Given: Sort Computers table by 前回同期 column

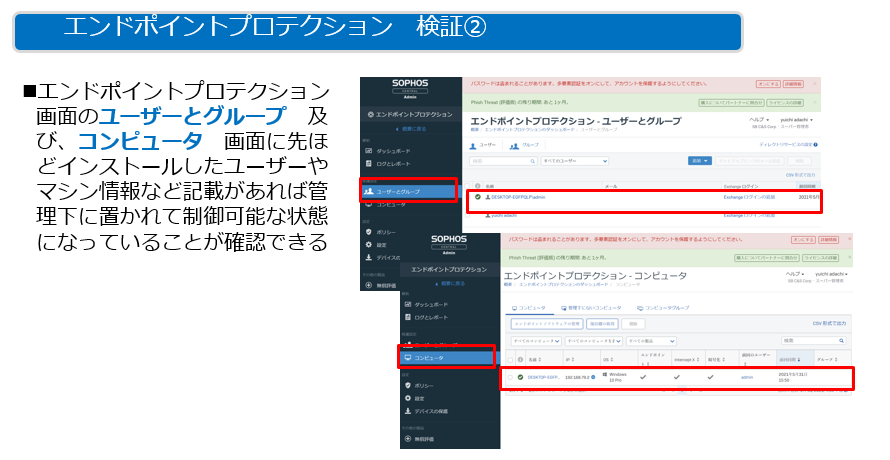Looking at the screenshot, I should point(789,360).
